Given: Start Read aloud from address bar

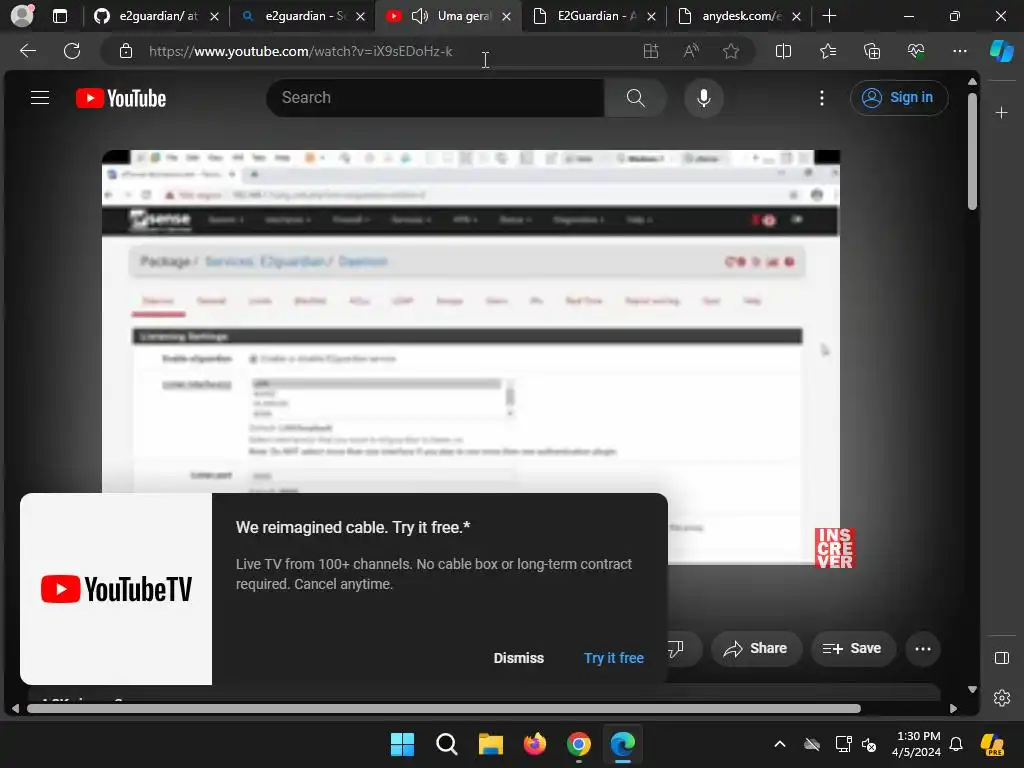Looking at the screenshot, I should coord(691,51).
